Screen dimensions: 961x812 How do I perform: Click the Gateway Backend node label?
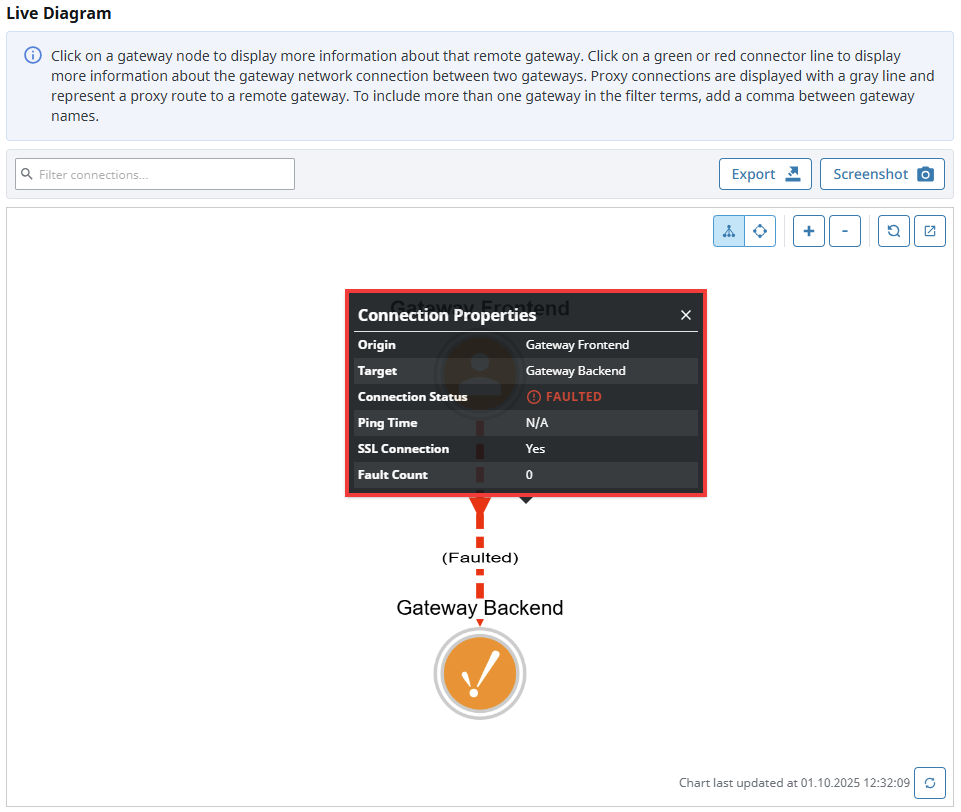[x=480, y=608]
